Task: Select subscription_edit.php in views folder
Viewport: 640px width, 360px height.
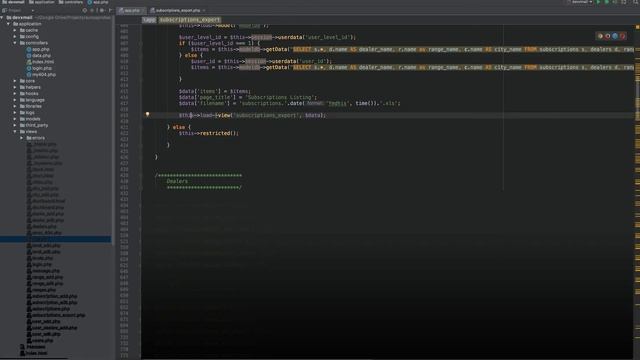Action: click(54, 302)
